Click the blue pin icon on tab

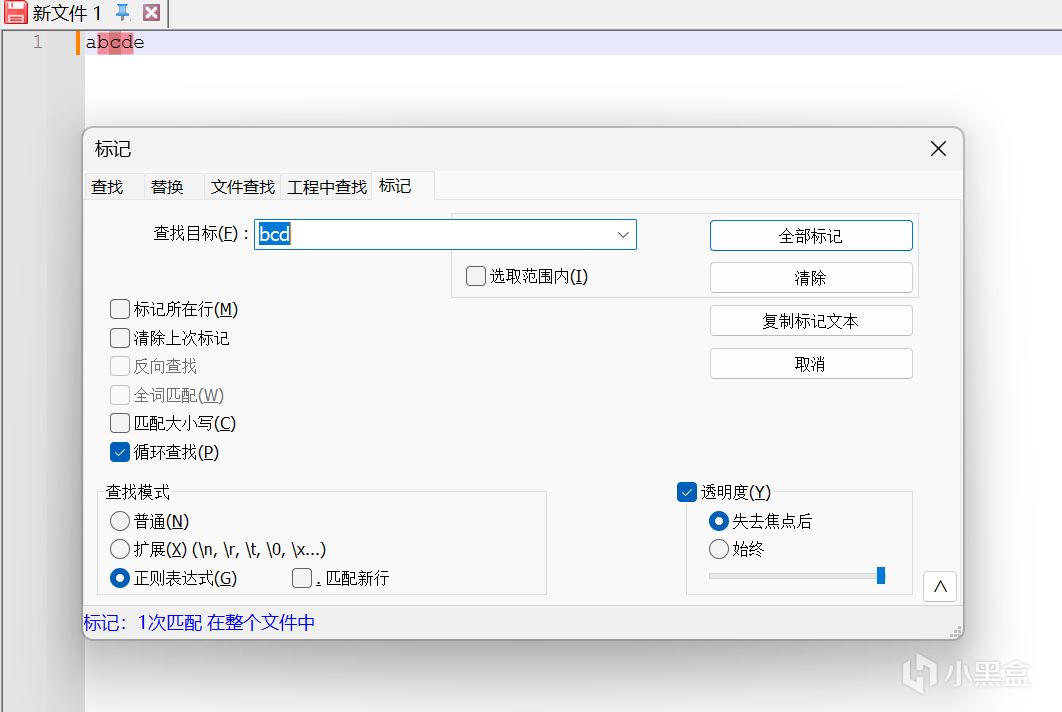[123, 13]
